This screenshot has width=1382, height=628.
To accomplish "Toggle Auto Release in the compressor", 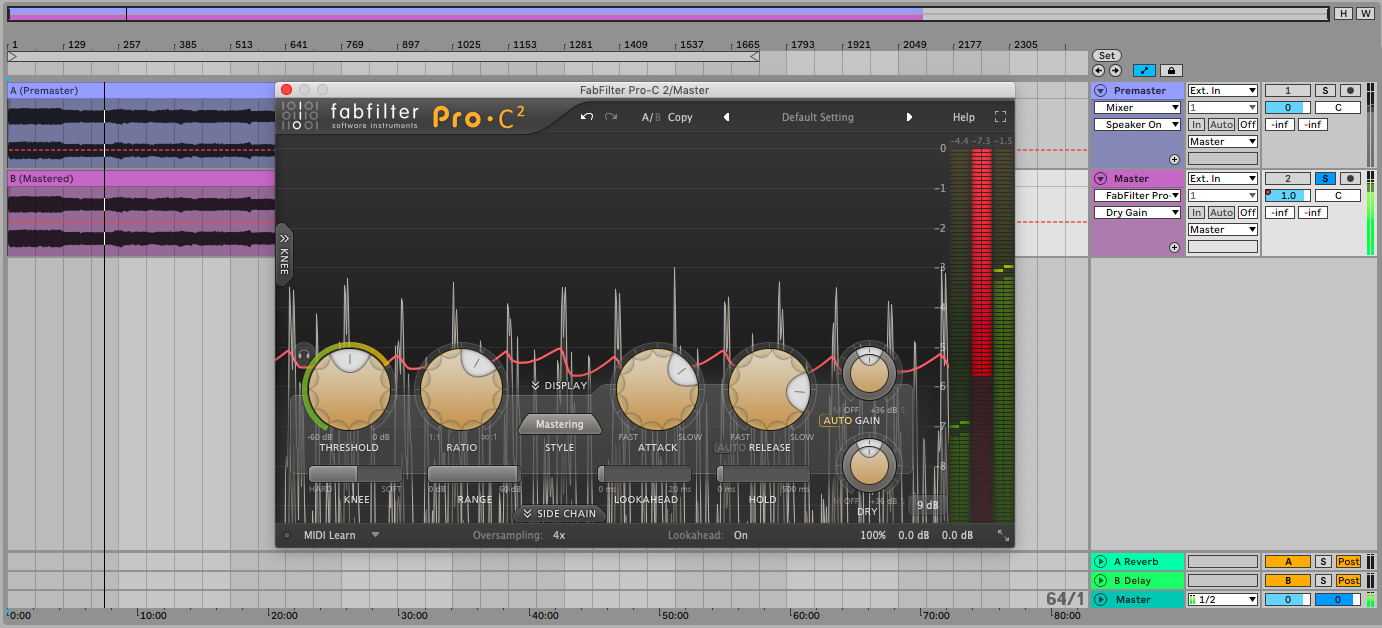I will point(730,448).
